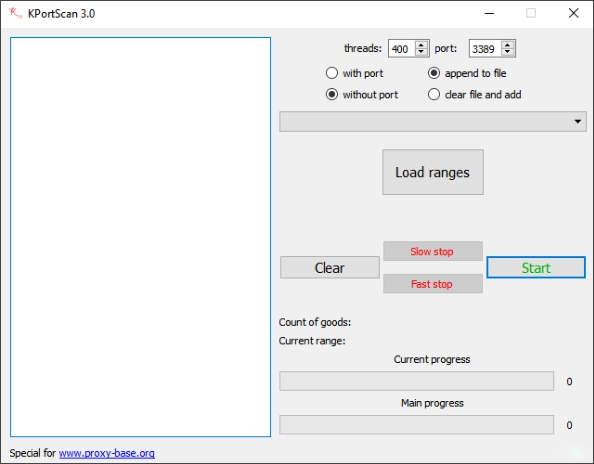Choose 'clear file and add' radio option

[x=434, y=94]
